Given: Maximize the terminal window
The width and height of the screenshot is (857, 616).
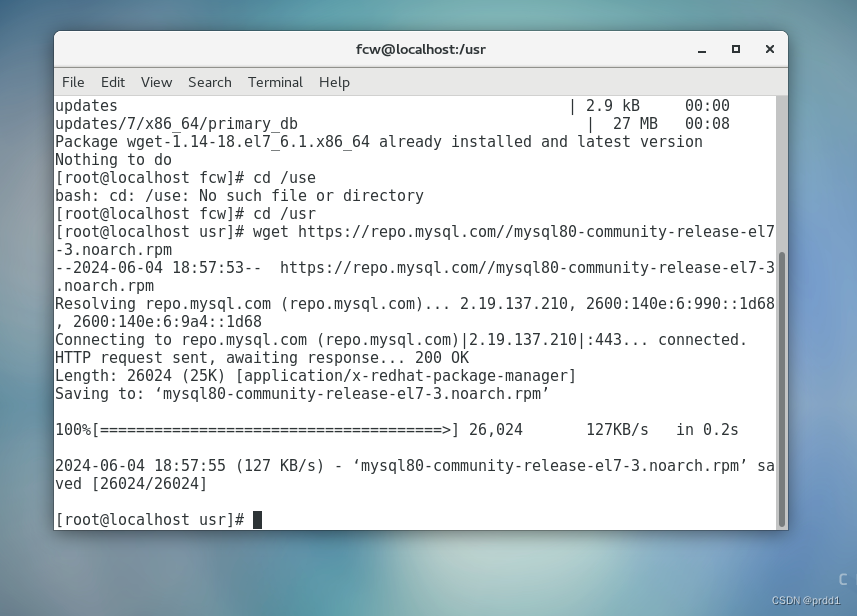Looking at the screenshot, I should point(736,49).
